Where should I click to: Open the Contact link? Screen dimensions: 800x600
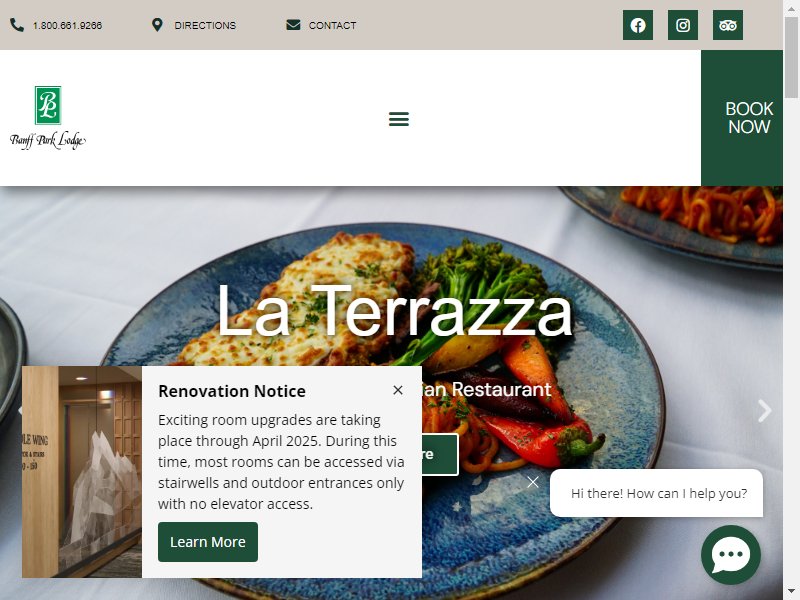pos(332,26)
